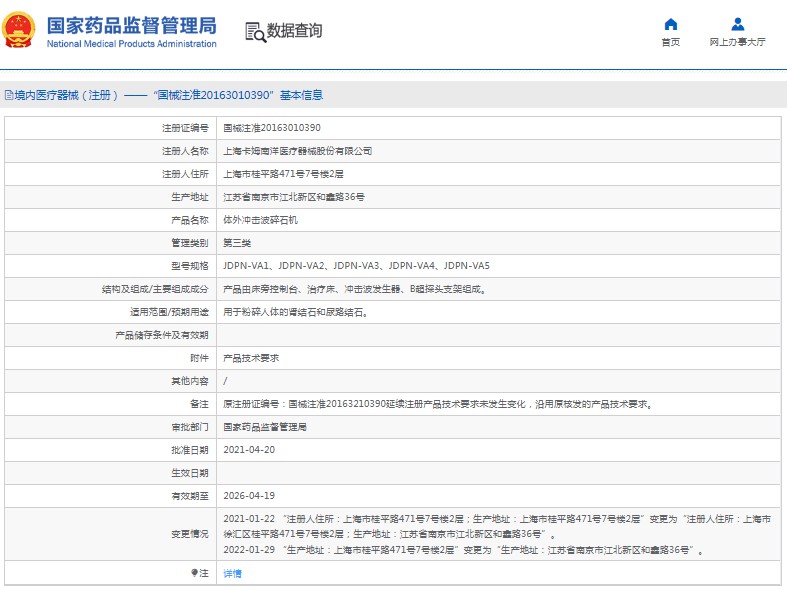Click the 型号规格 row label

(x=190, y=266)
